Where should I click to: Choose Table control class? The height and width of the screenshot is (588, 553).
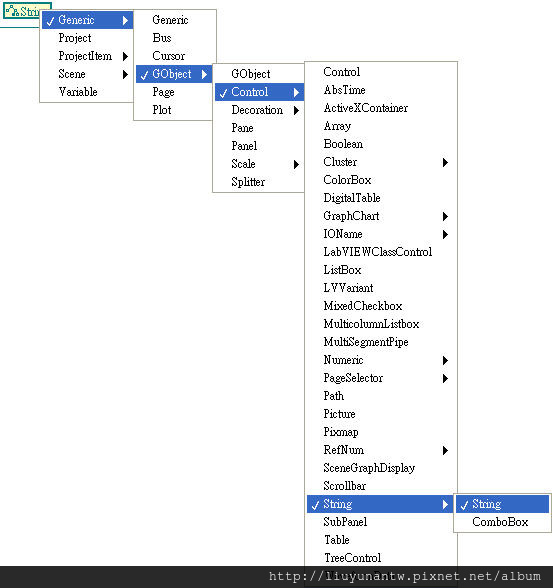[x=380, y=540]
